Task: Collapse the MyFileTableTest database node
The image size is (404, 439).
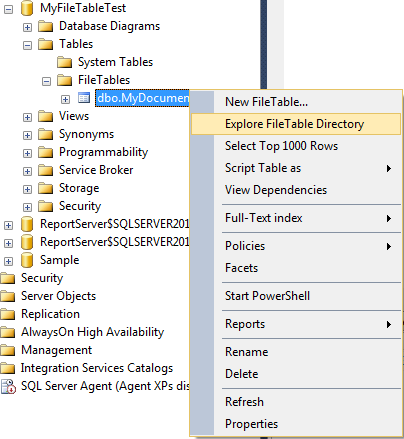Action: coord(8,9)
